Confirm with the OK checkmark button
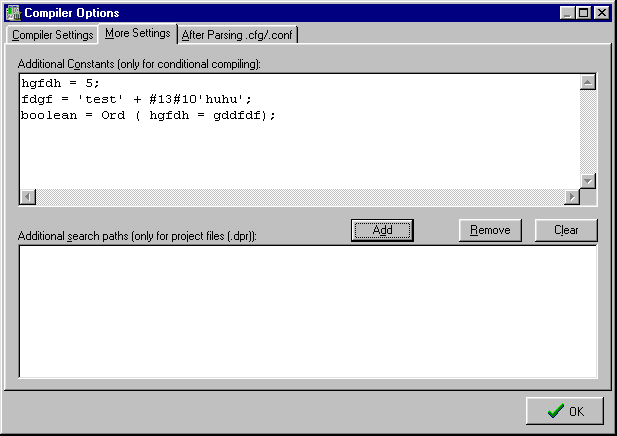617x436 pixels. (565, 411)
